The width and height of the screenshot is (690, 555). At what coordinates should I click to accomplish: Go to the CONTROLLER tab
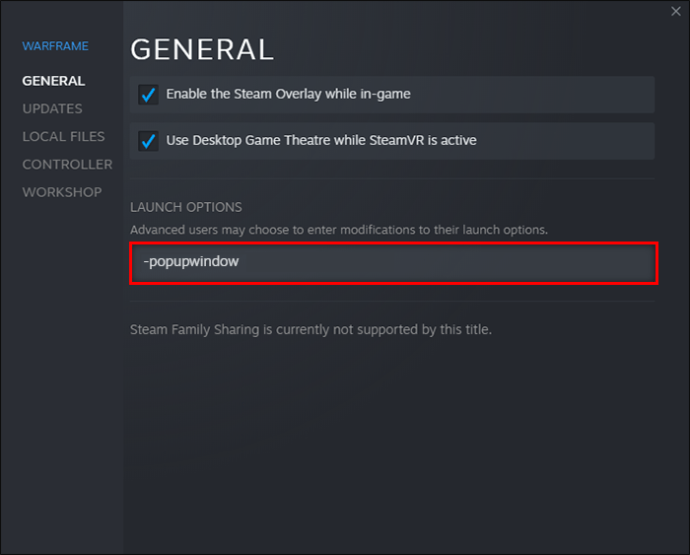67,164
